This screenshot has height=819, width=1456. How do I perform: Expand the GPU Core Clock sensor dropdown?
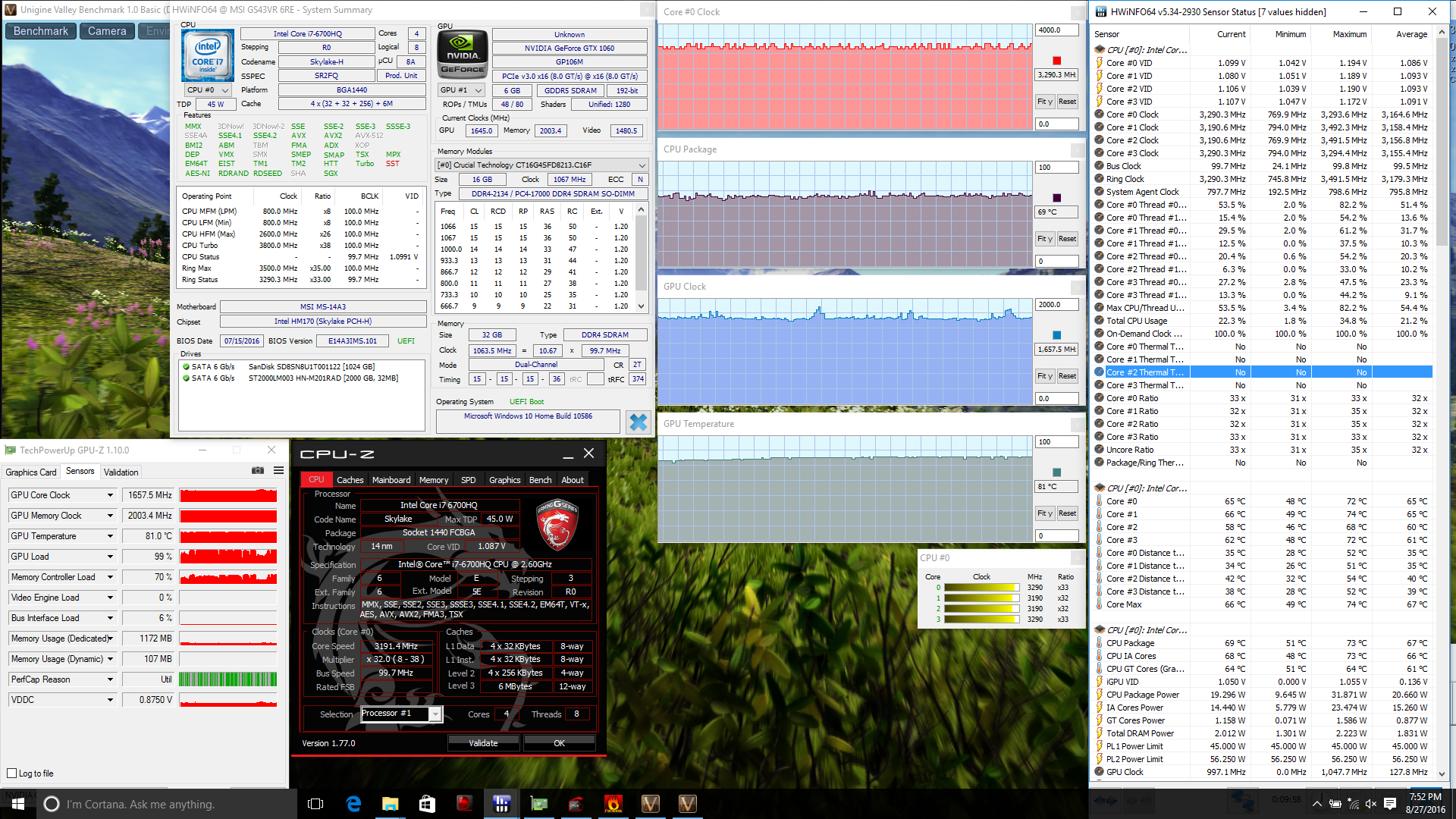[x=110, y=495]
